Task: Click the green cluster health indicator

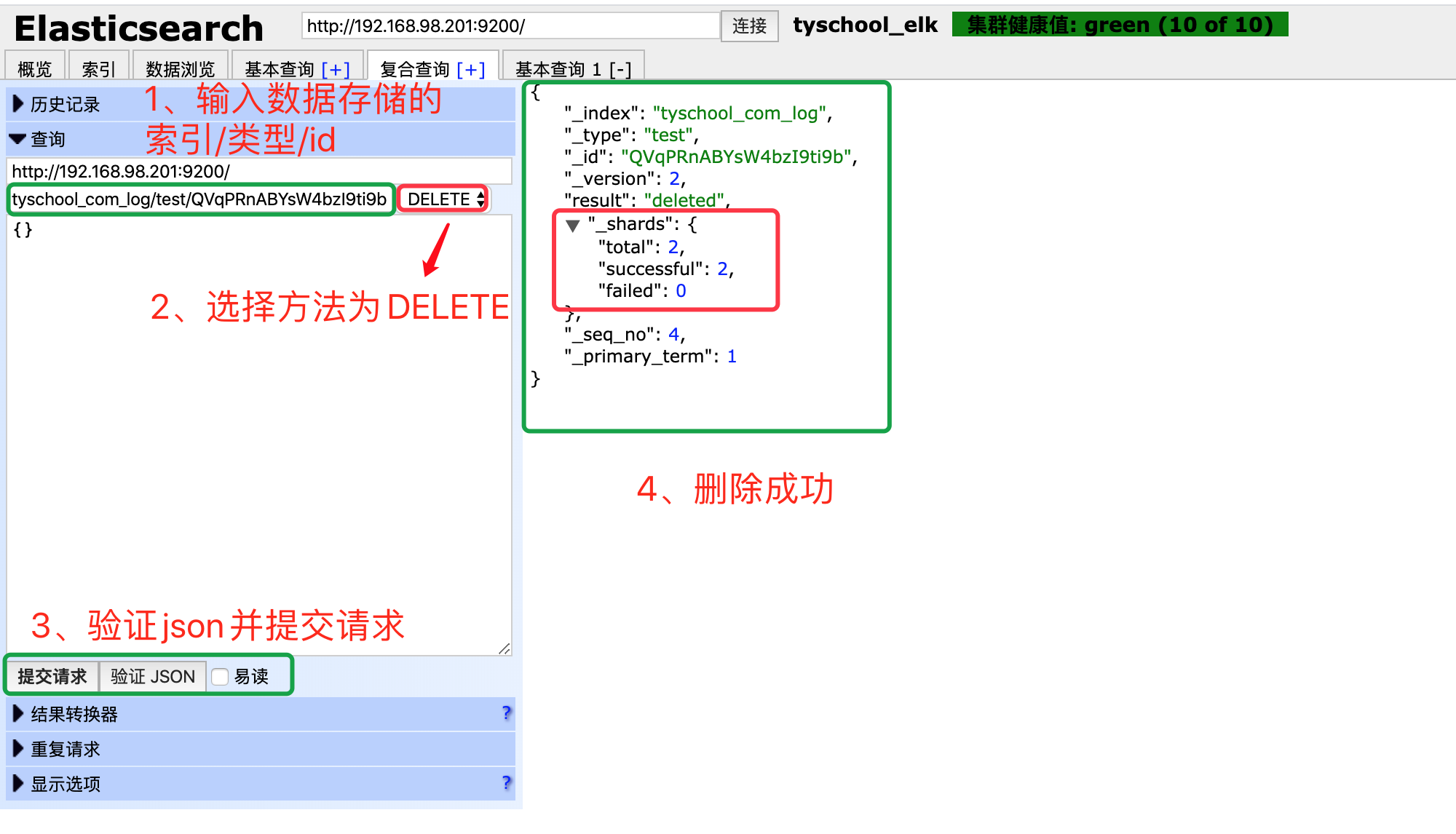Action: (1119, 24)
